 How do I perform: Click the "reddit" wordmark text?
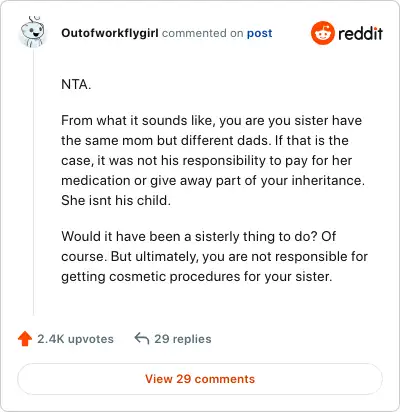pyautogui.click(x=360, y=33)
